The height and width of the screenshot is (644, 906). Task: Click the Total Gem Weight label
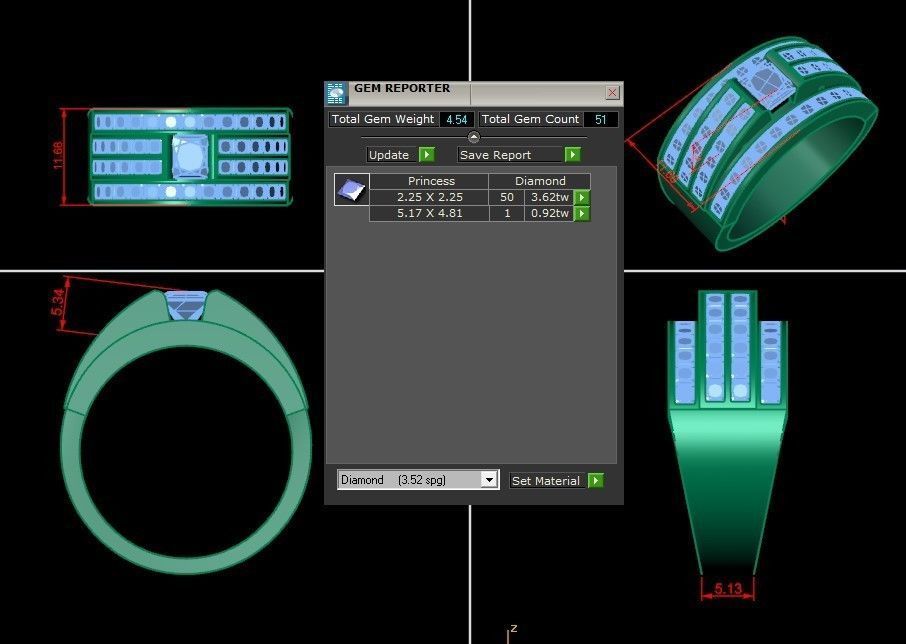click(x=383, y=119)
